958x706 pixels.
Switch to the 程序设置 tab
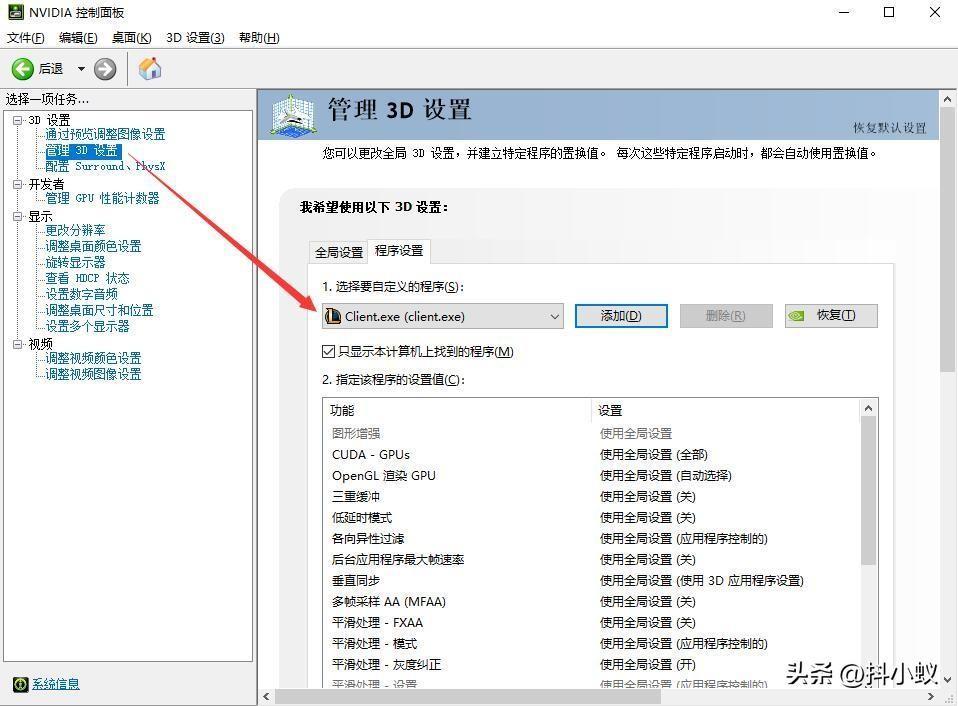399,250
